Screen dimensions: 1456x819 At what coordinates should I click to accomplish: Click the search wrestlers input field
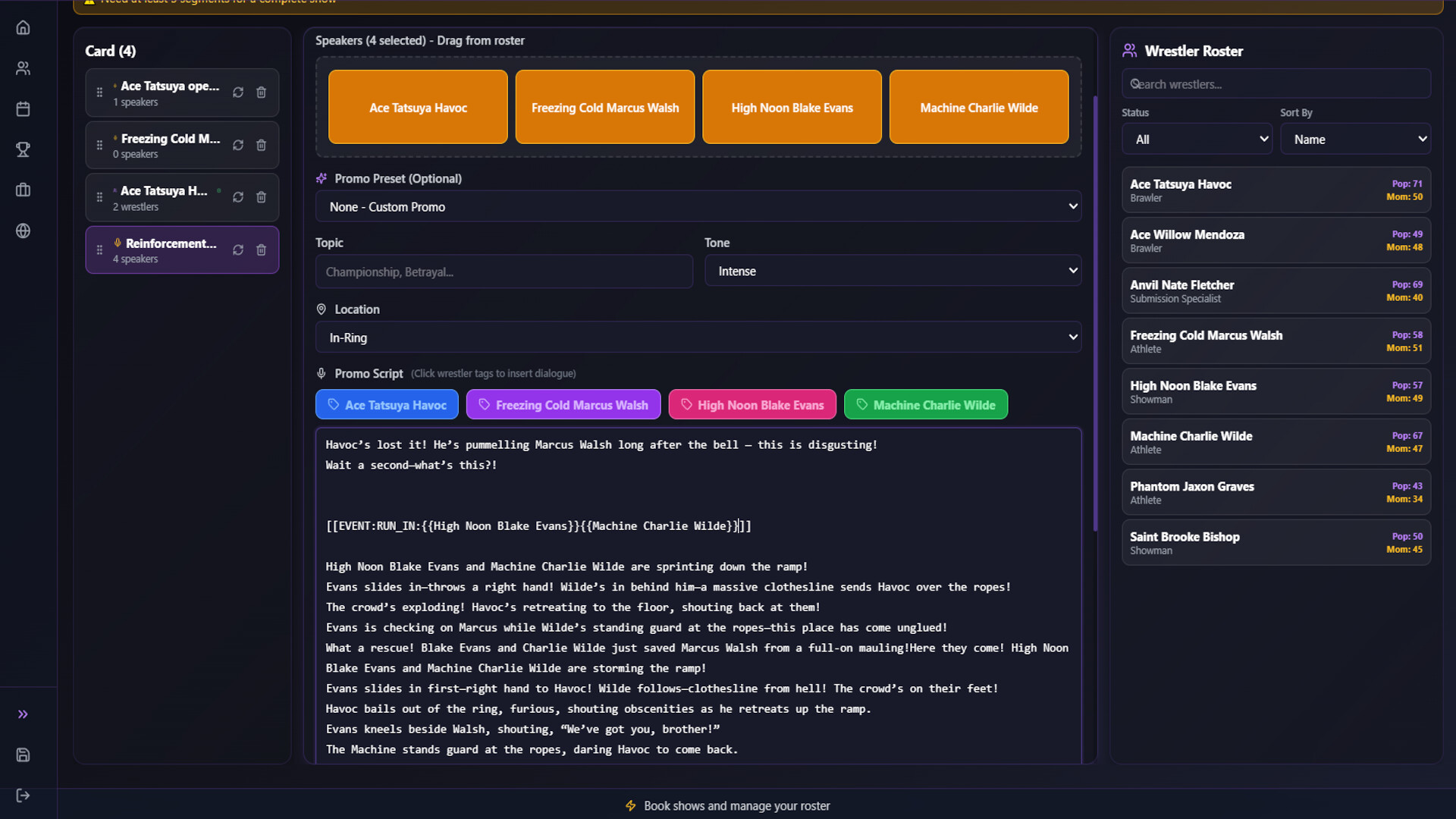click(x=1276, y=83)
